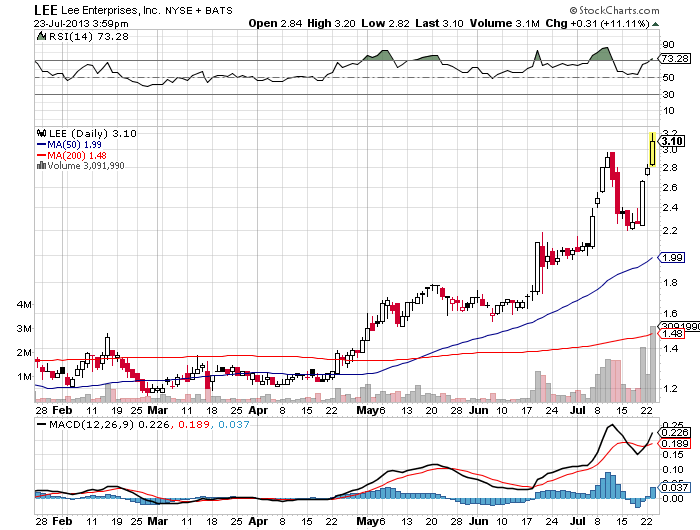Image resolution: width=700 pixels, height=530 pixels.
Task: Click the yellow highlighted latest candlestick
Action: [x=653, y=150]
